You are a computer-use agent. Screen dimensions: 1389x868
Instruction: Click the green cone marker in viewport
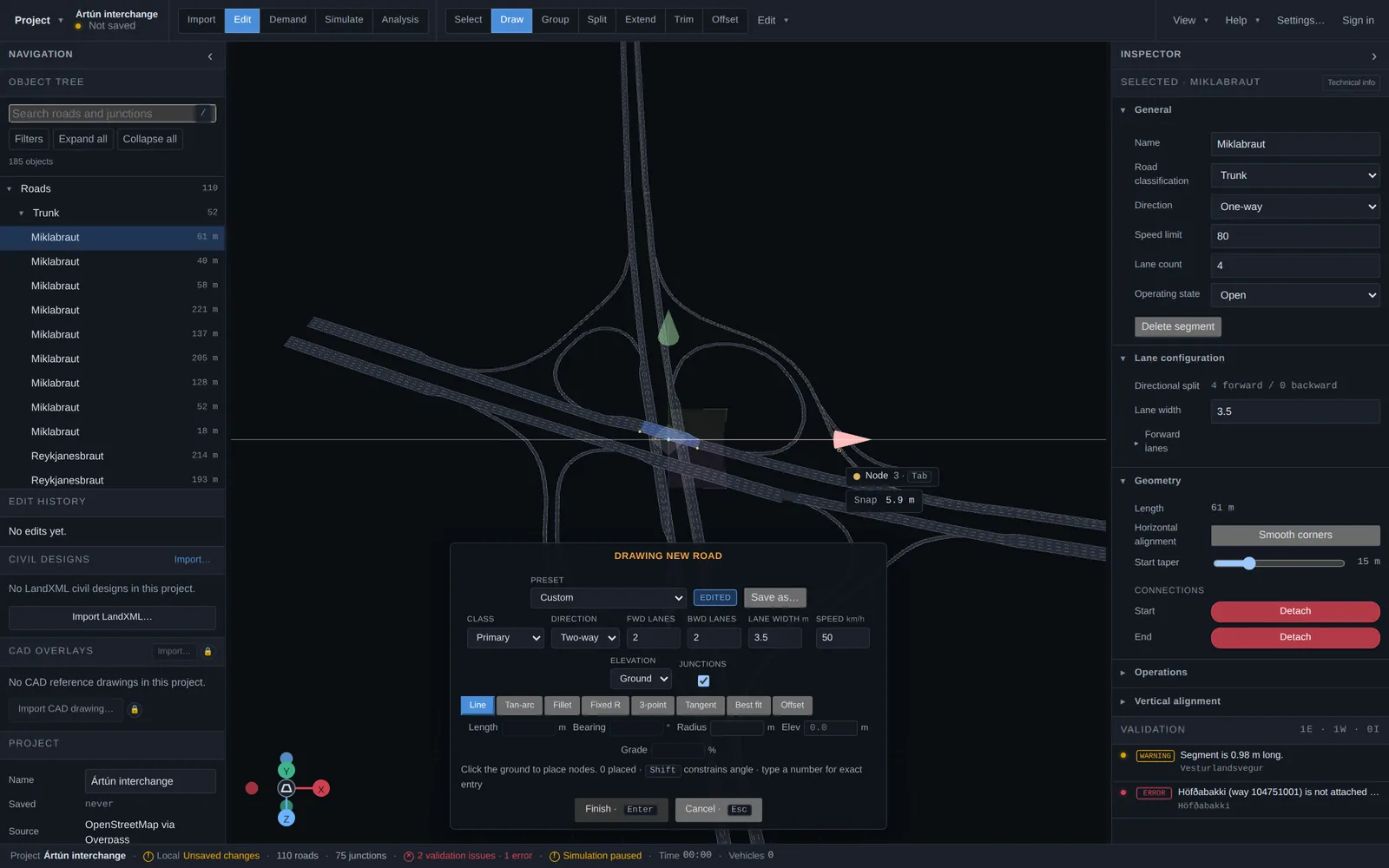[668, 328]
